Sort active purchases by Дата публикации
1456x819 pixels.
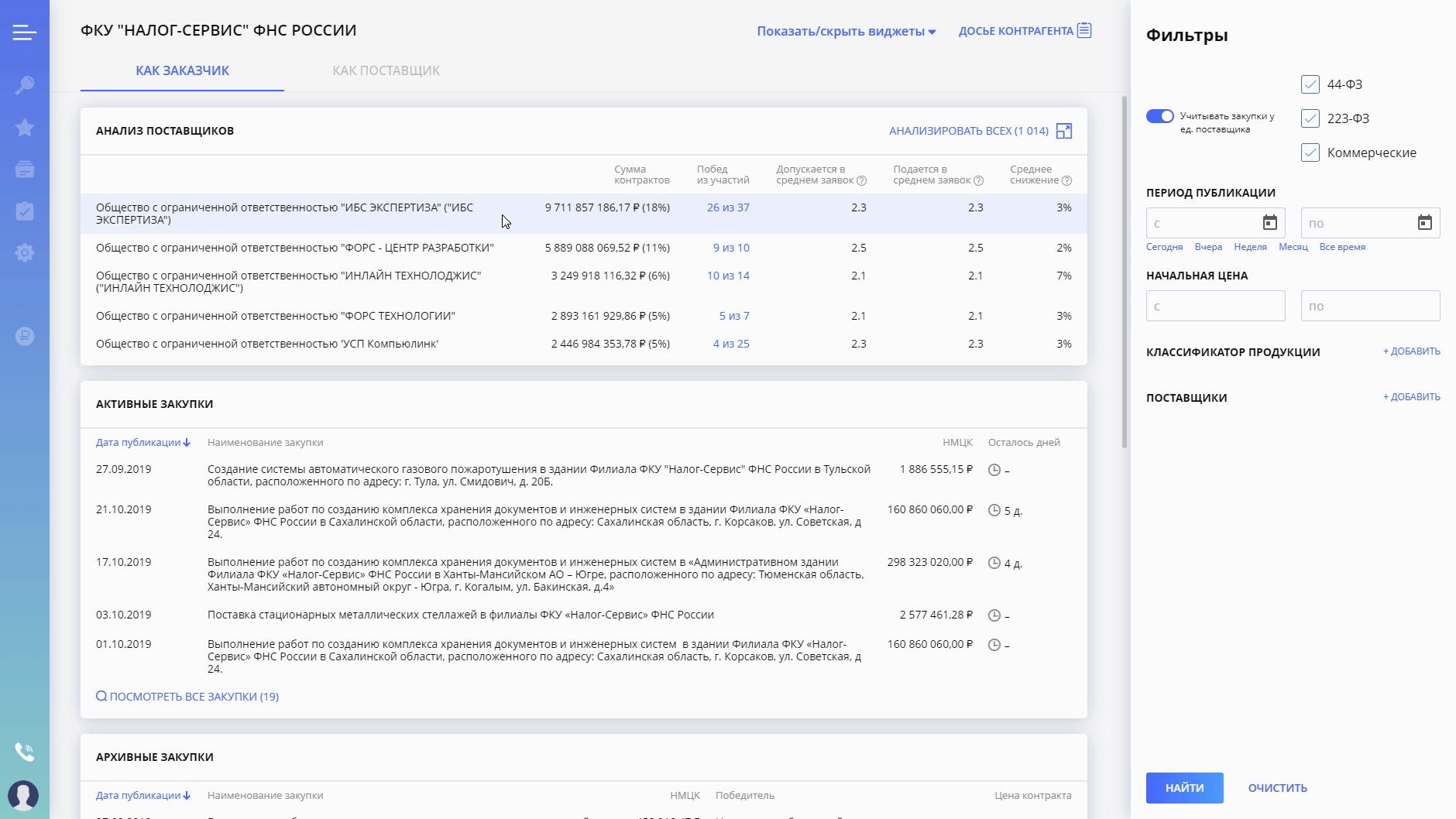coord(143,443)
